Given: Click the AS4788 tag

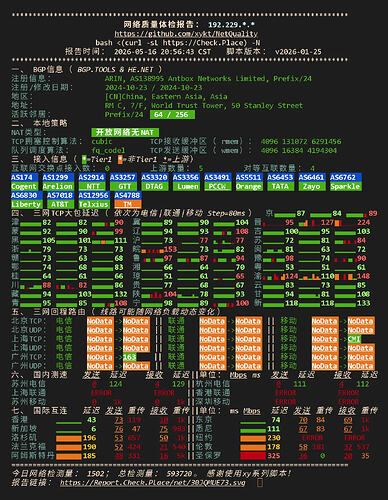Looking at the screenshot, I should click(x=128, y=195).
